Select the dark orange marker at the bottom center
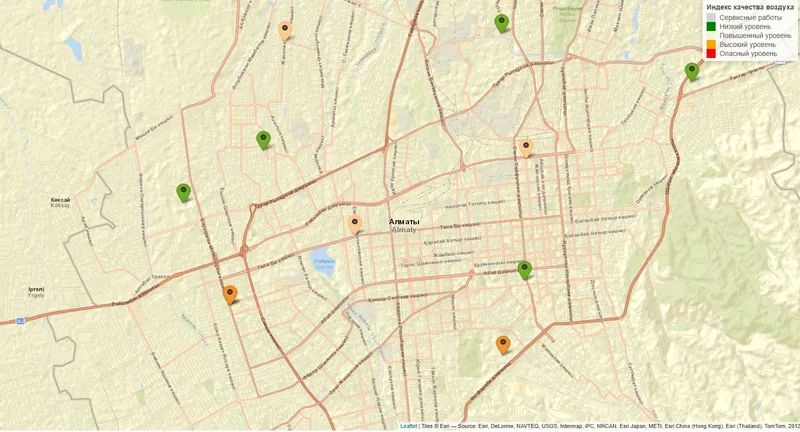Image resolution: width=800 pixels, height=432 pixels. (x=503, y=344)
